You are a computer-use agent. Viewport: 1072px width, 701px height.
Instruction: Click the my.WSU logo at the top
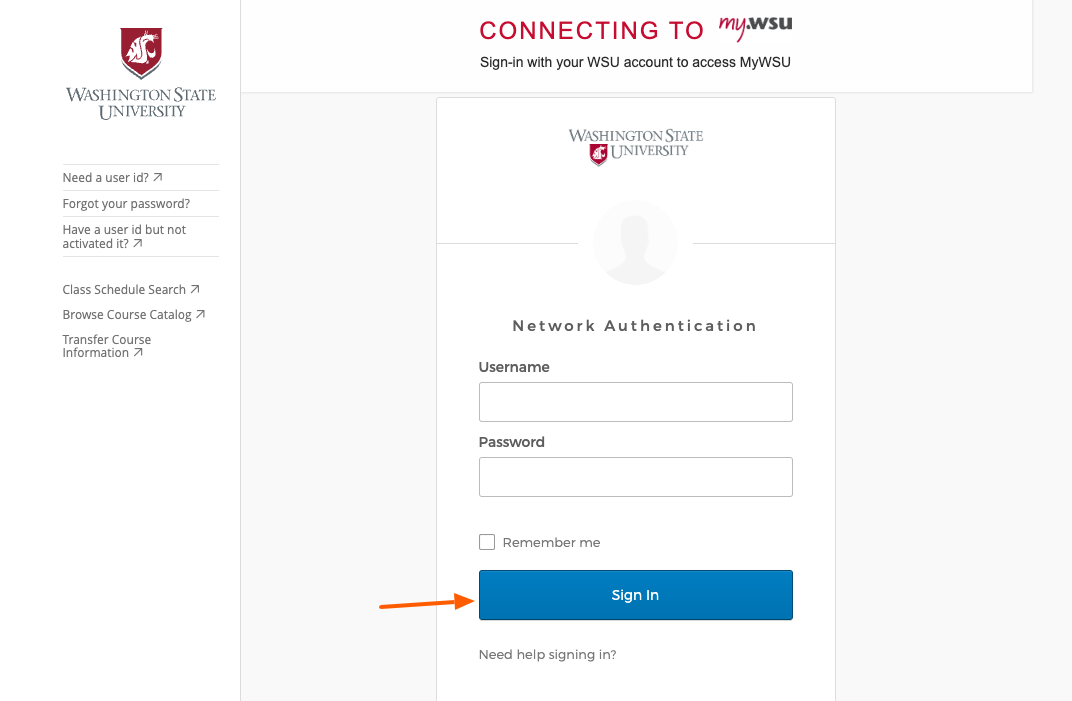tap(754, 28)
